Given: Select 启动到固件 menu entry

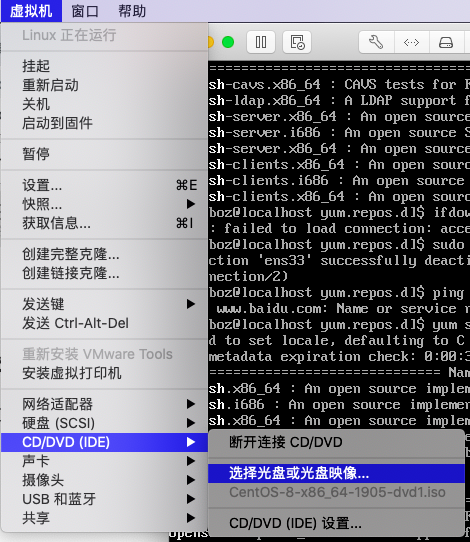Looking at the screenshot, I should (104, 123).
